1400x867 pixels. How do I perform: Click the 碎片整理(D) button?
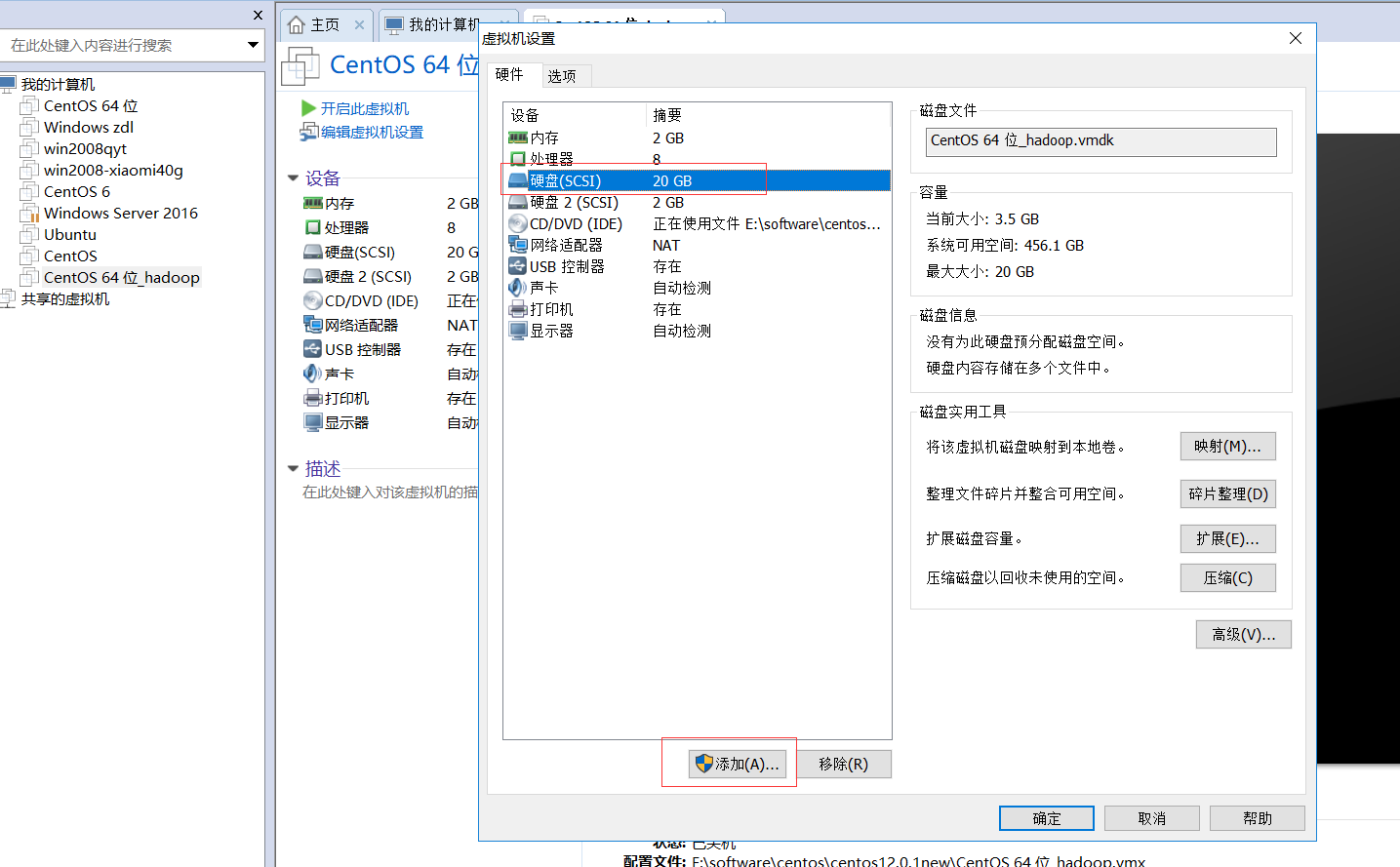tap(1228, 493)
